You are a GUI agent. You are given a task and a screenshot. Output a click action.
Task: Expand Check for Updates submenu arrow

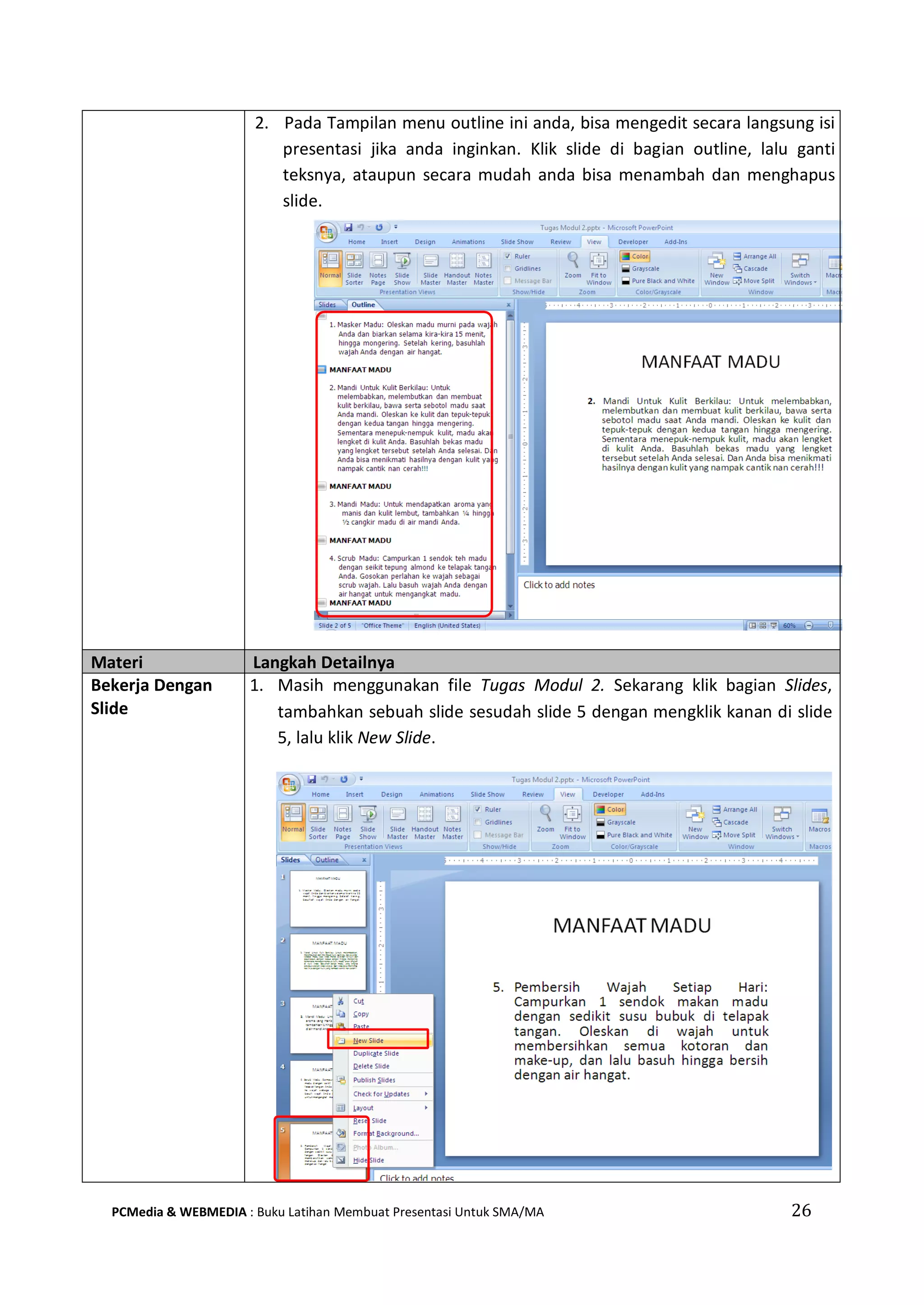(x=425, y=1094)
